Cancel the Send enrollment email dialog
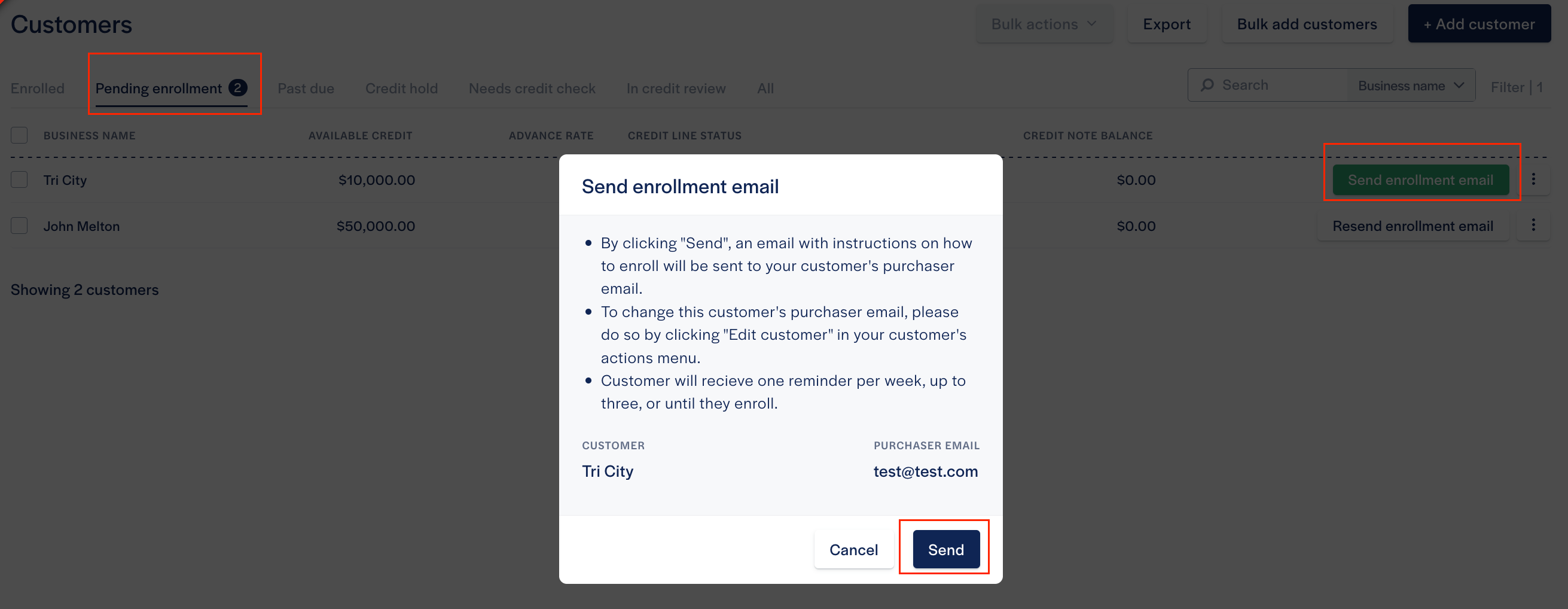The height and width of the screenshot is (609, 1568). pyautogui.click(x=853, y=549)
